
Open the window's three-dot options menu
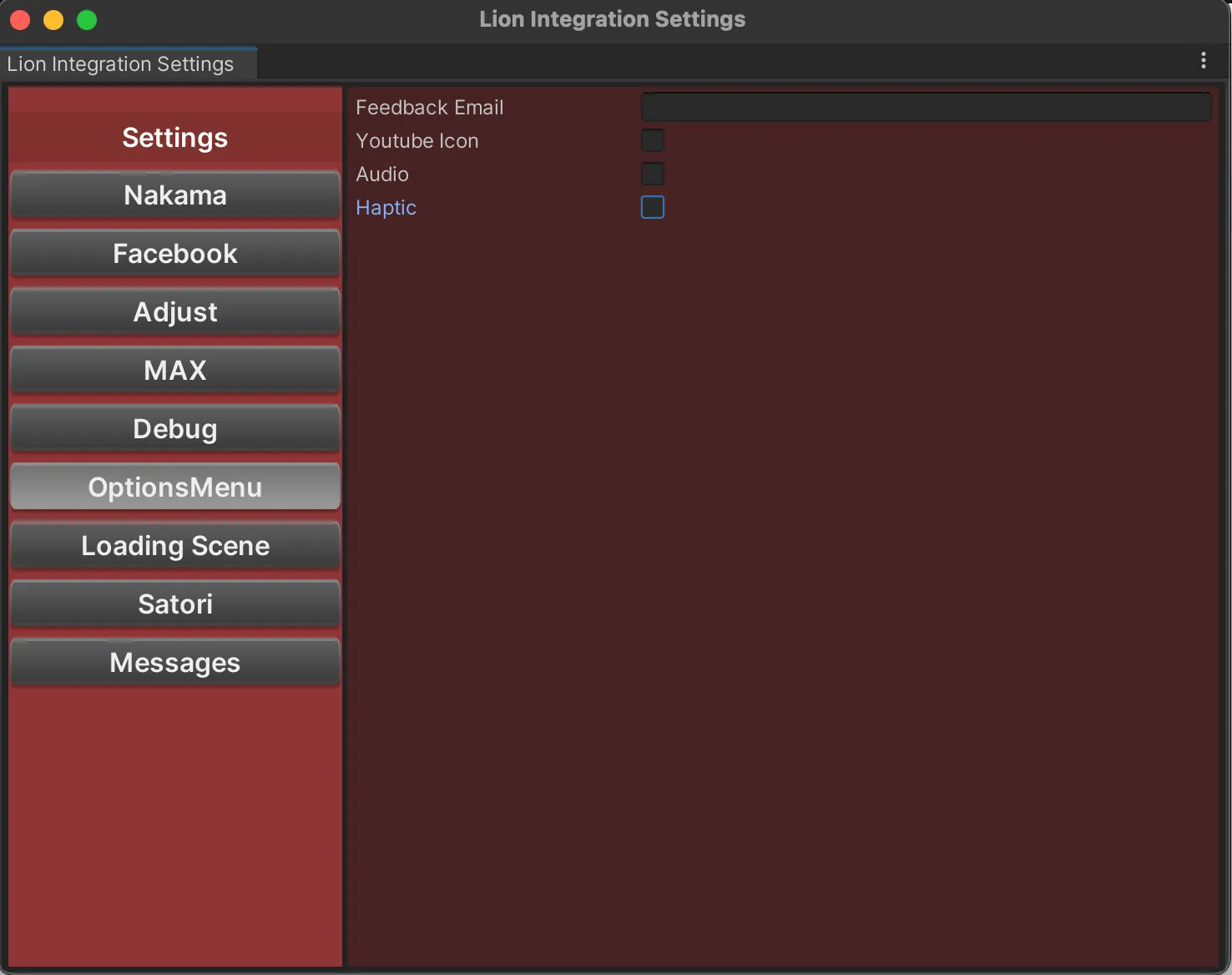[x=1204, y=60]
